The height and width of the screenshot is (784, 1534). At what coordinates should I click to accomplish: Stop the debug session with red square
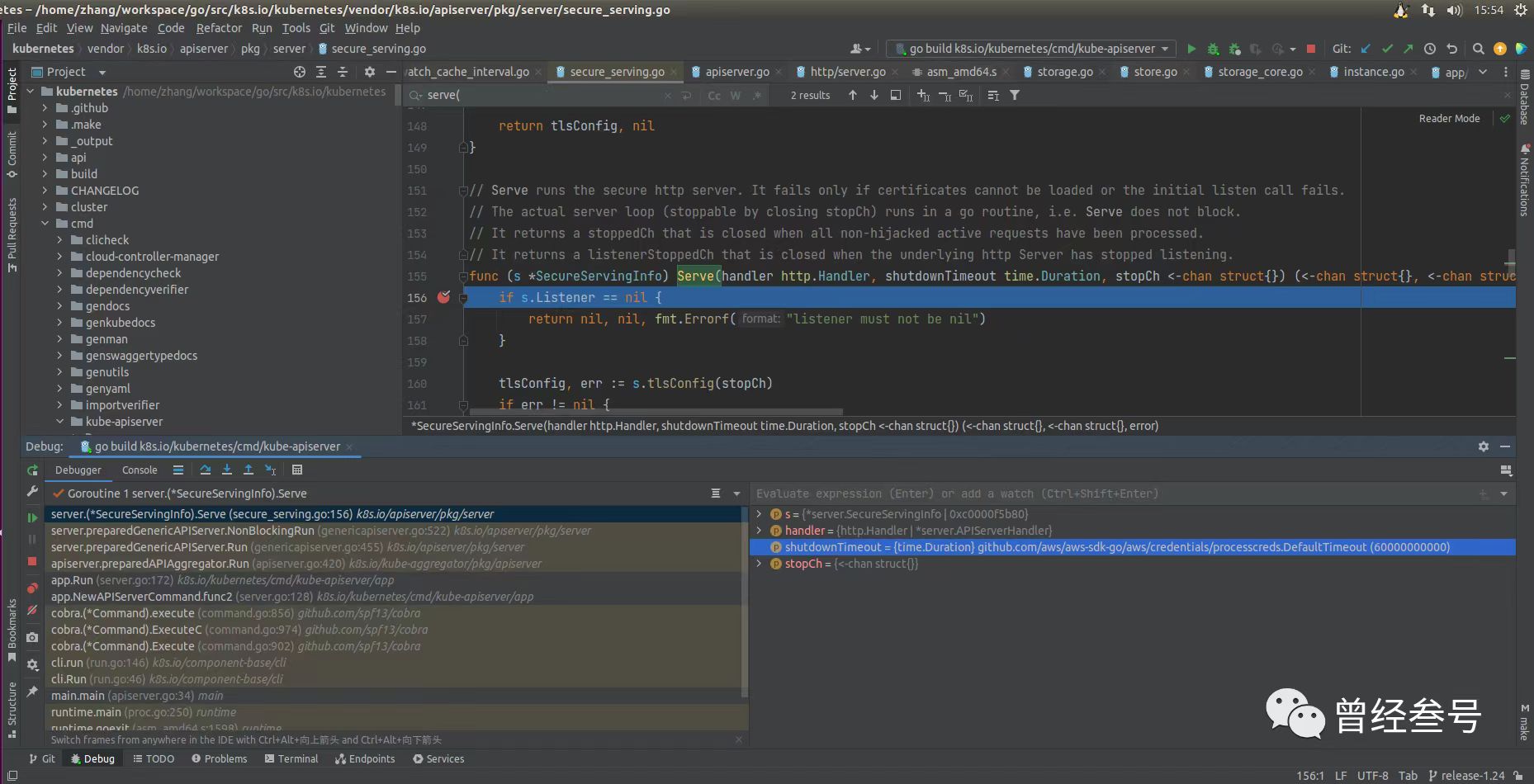(32, 561)
